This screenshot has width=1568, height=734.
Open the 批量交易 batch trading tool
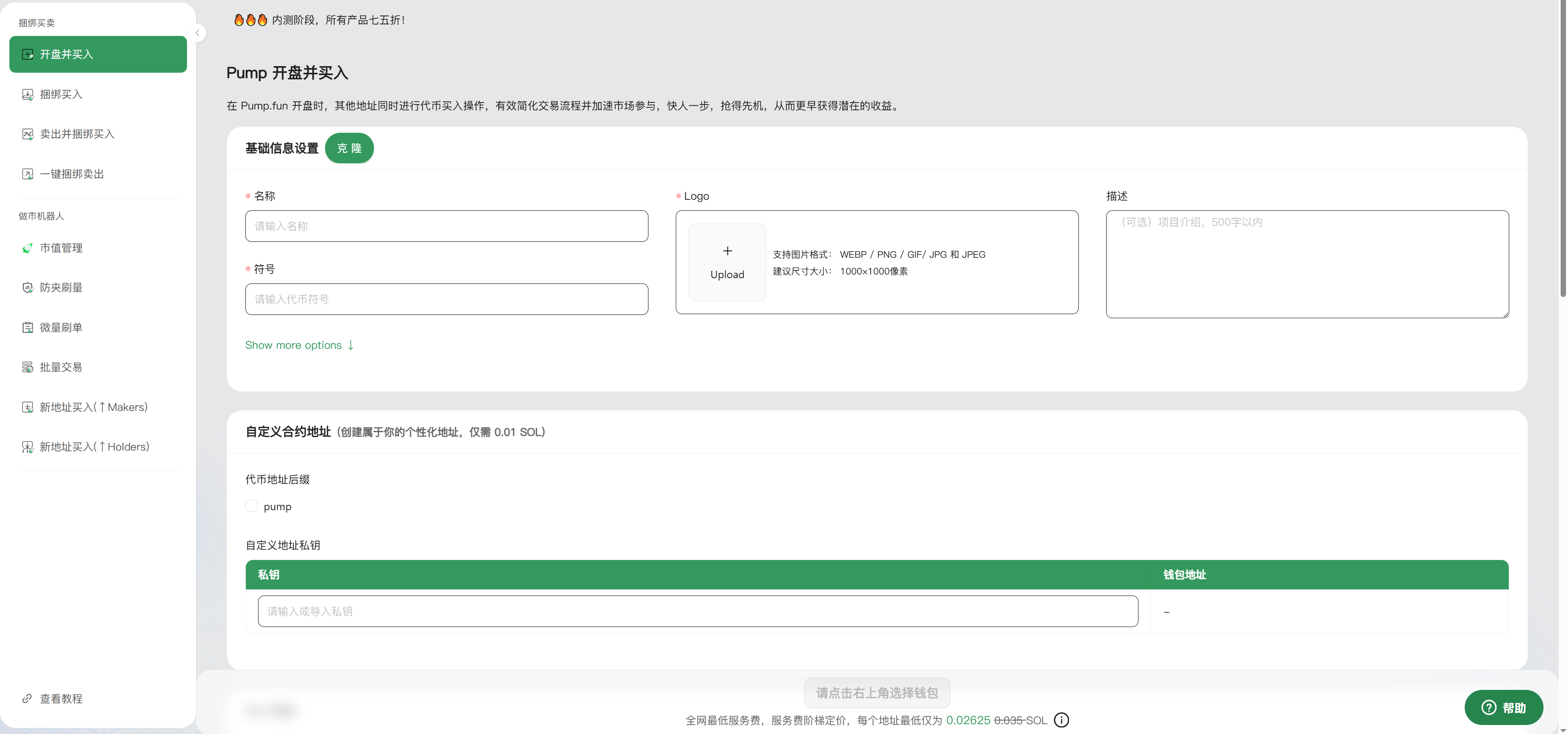60,367
